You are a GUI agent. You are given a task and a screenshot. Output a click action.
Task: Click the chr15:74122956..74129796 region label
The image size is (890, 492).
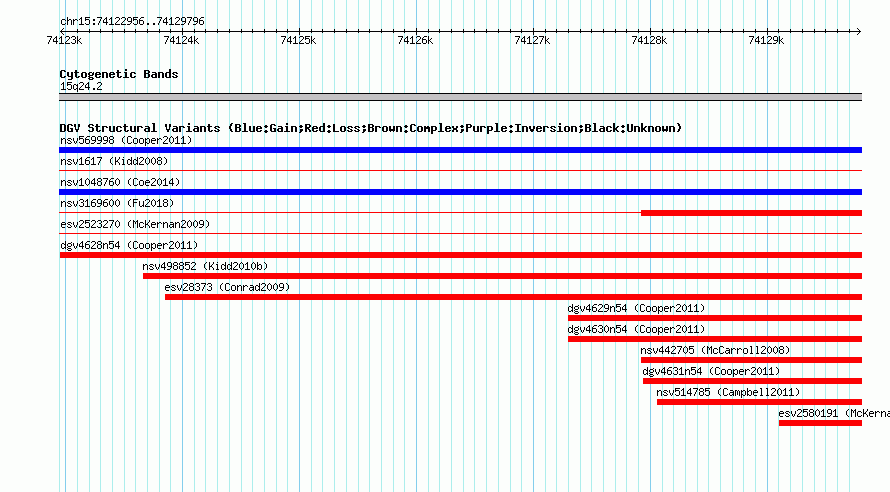click(132, 21)
